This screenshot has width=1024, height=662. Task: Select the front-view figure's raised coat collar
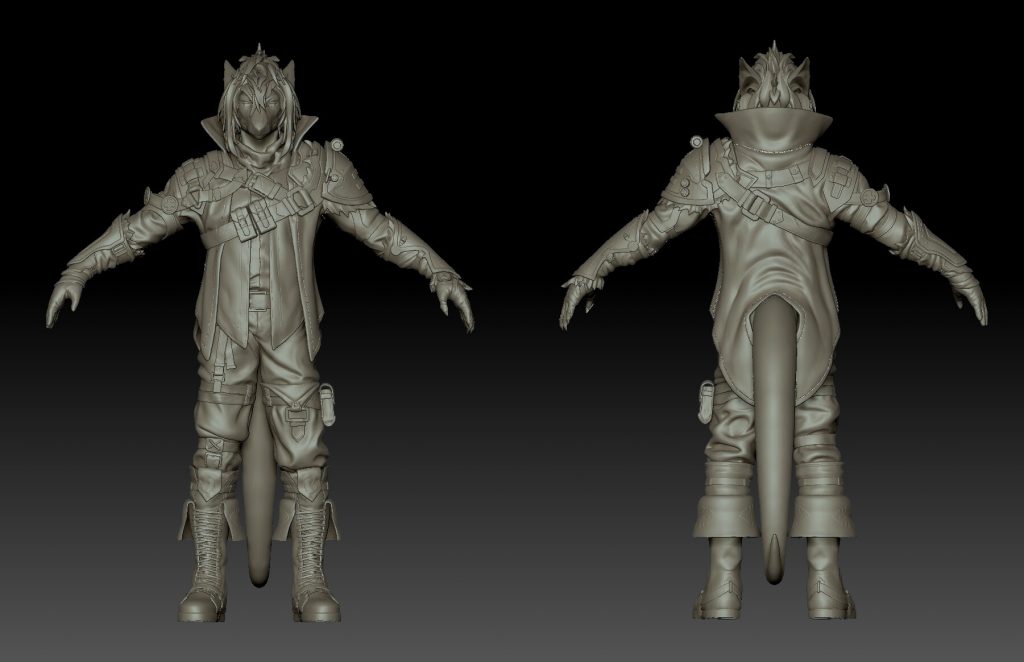300,131
